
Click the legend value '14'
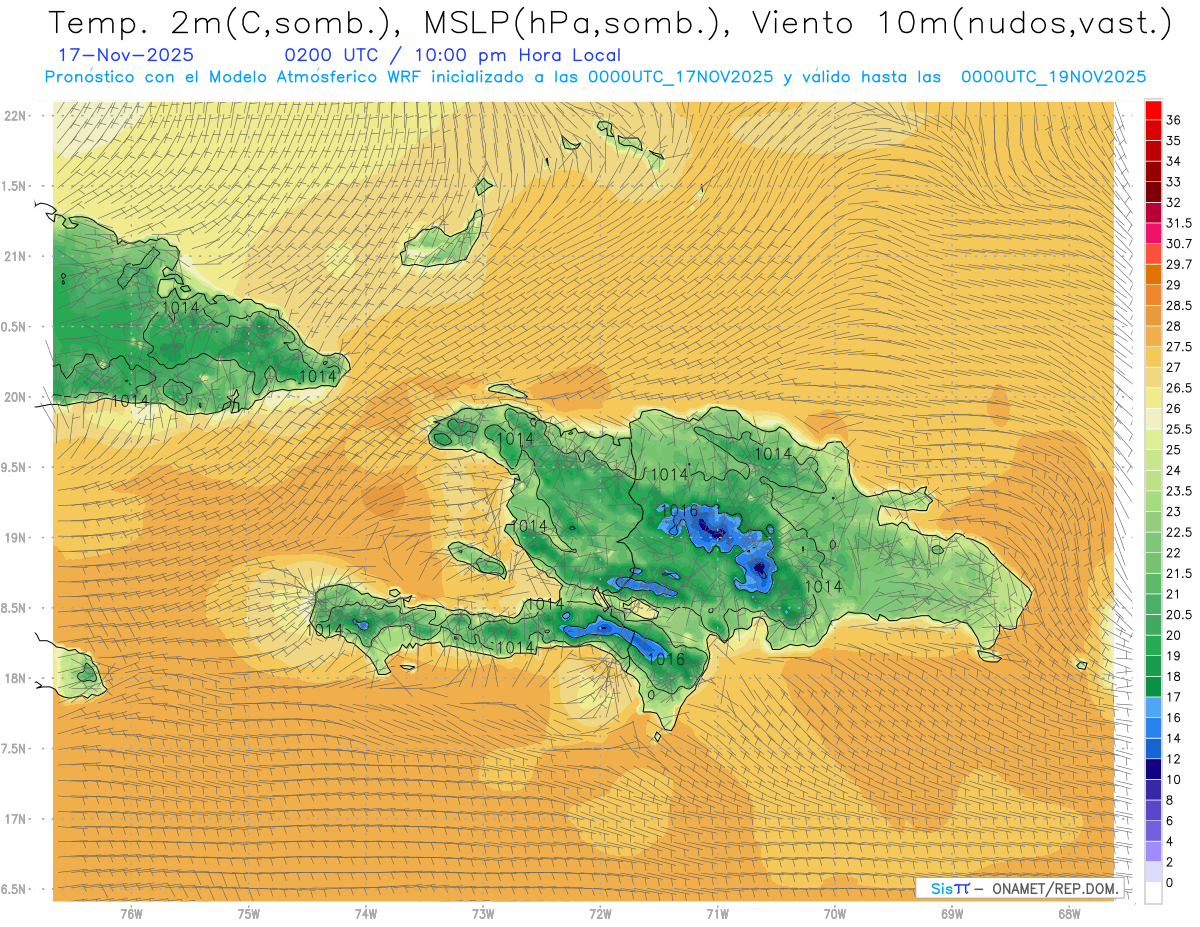pos(1174,738)
